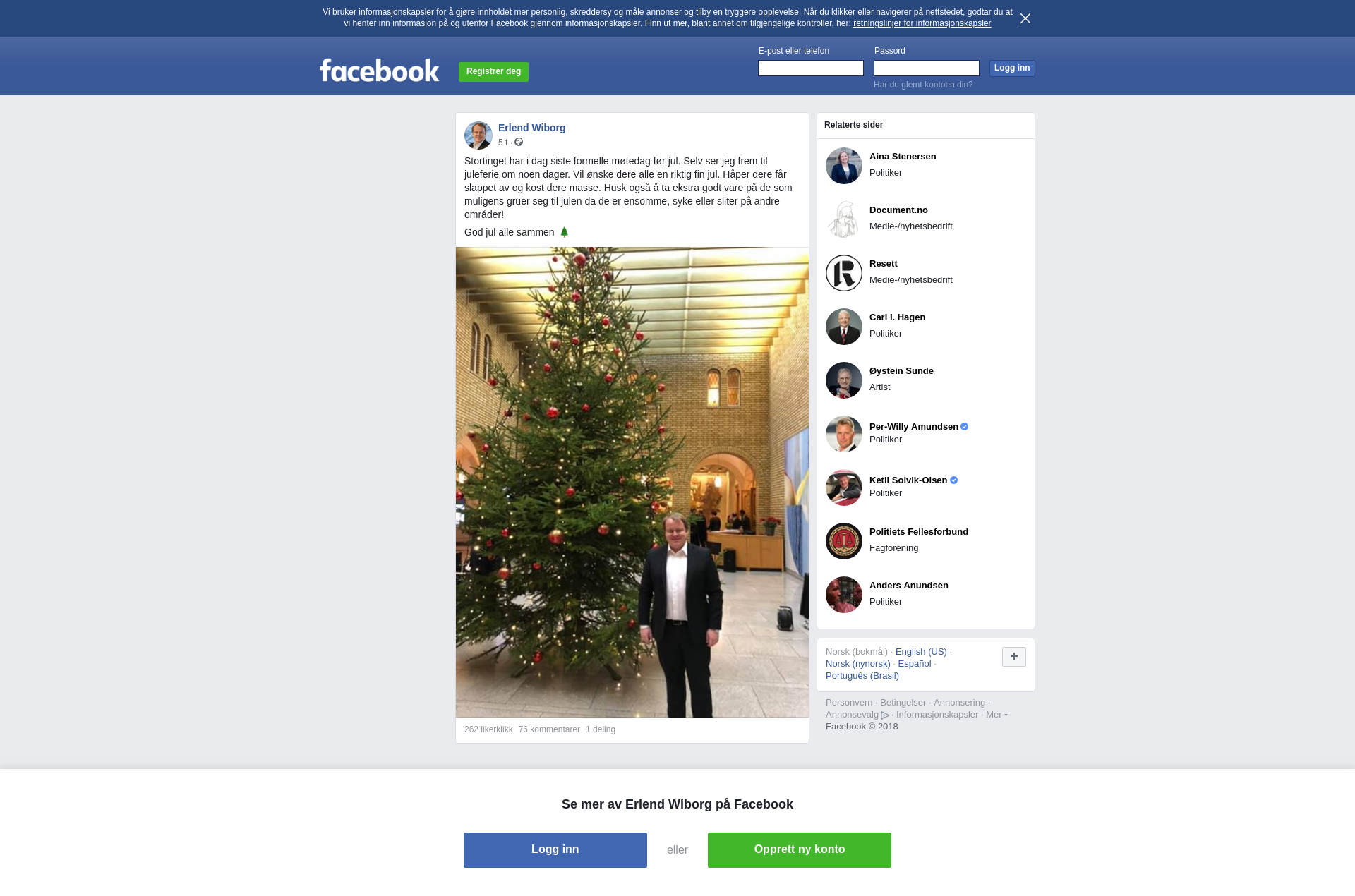Image resolution: width=1355 pixels, height=896 pixels.
Task: Open the Document.no page avatar
Action: coord(844,219)
